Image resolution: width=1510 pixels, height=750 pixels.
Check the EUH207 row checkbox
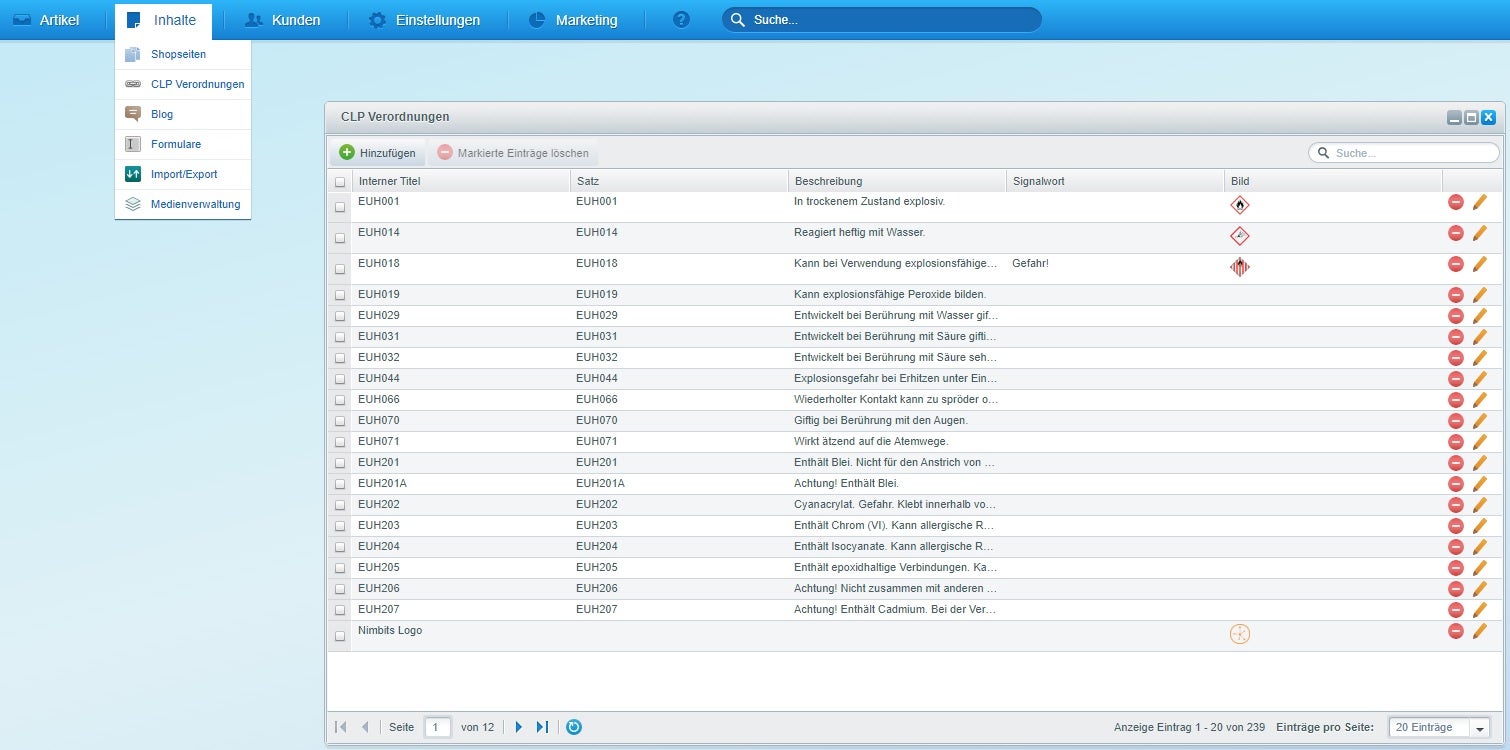coord(340,610)
